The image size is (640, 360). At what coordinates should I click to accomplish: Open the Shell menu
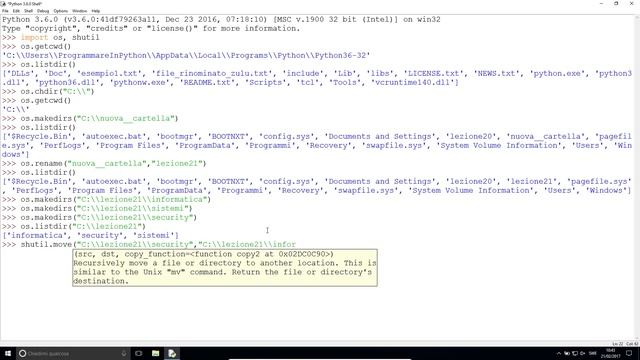[28, 11]
